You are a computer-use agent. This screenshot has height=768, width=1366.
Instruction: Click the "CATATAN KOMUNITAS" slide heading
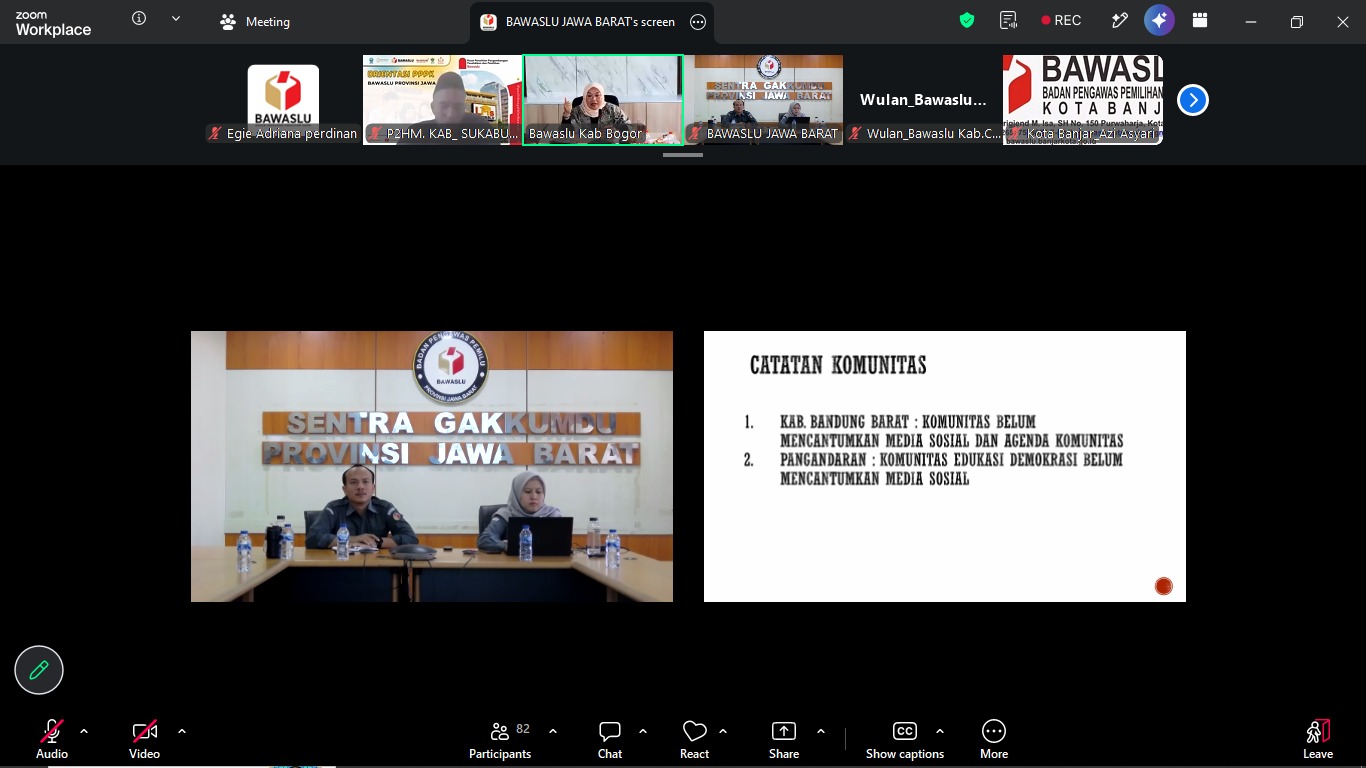(838, 365)
